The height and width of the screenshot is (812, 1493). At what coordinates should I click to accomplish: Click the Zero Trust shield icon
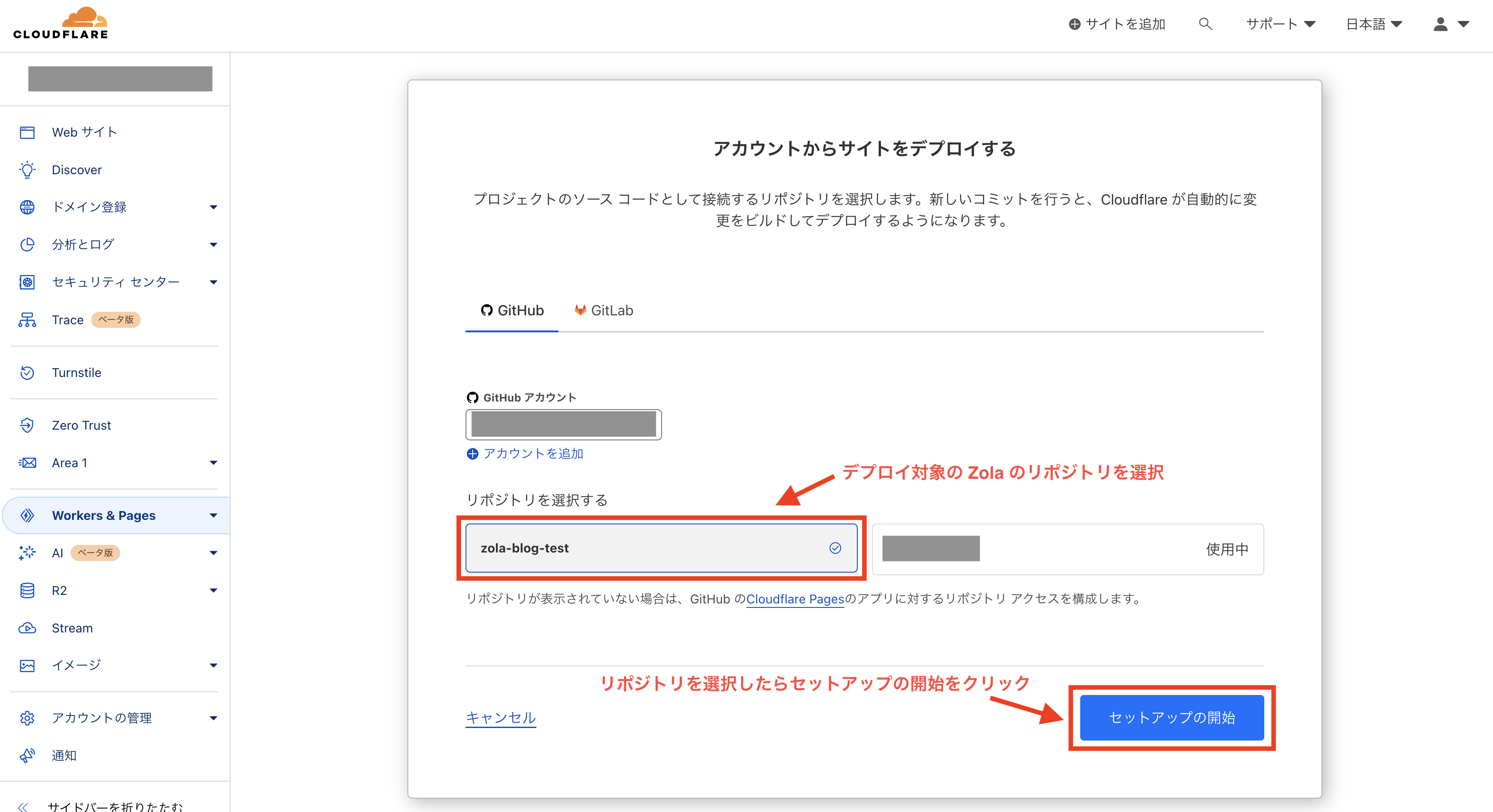tap(27, 425)
